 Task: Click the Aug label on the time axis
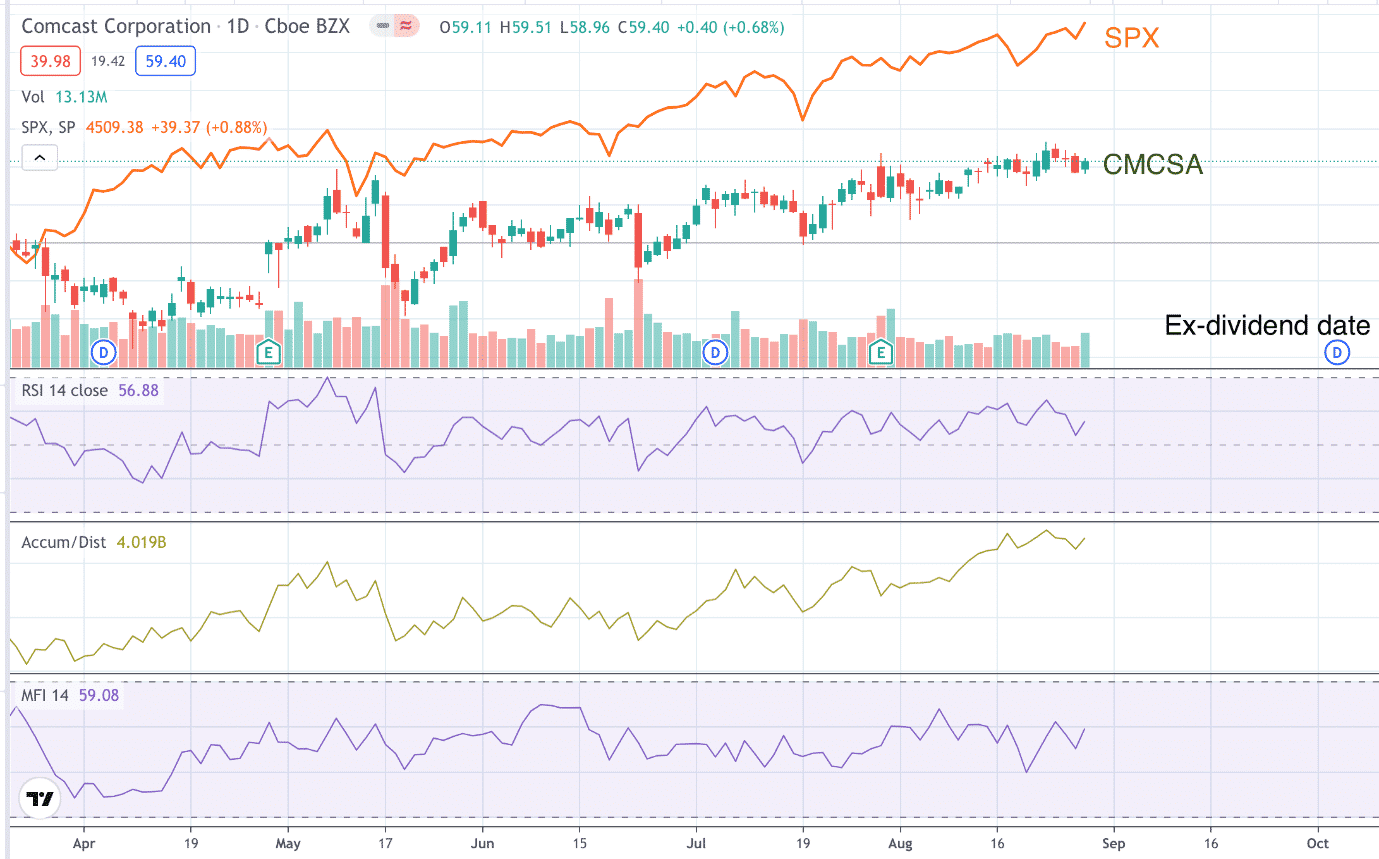click(x=900, y=843)
